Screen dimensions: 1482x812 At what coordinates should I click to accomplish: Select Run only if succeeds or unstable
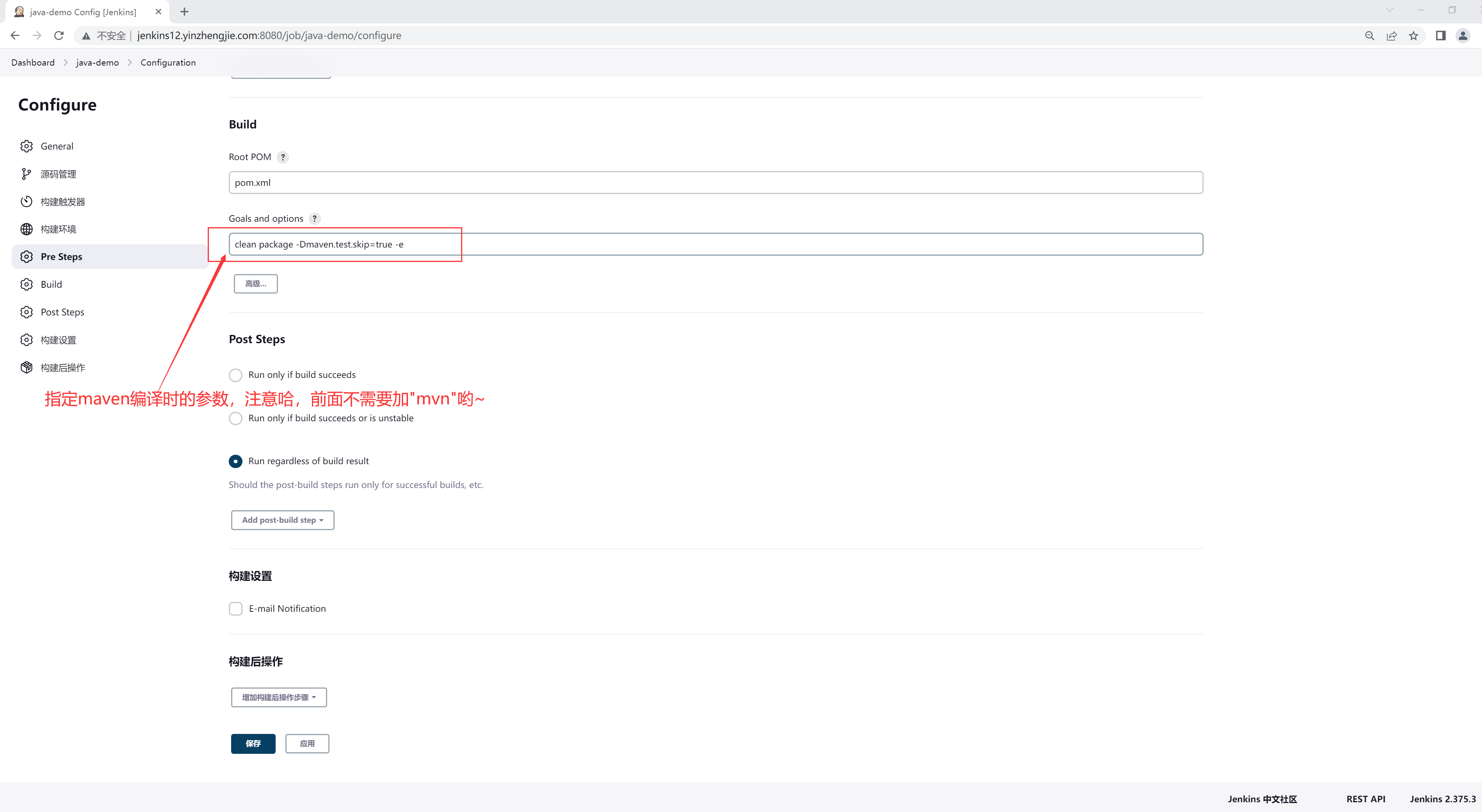[235, 418]
